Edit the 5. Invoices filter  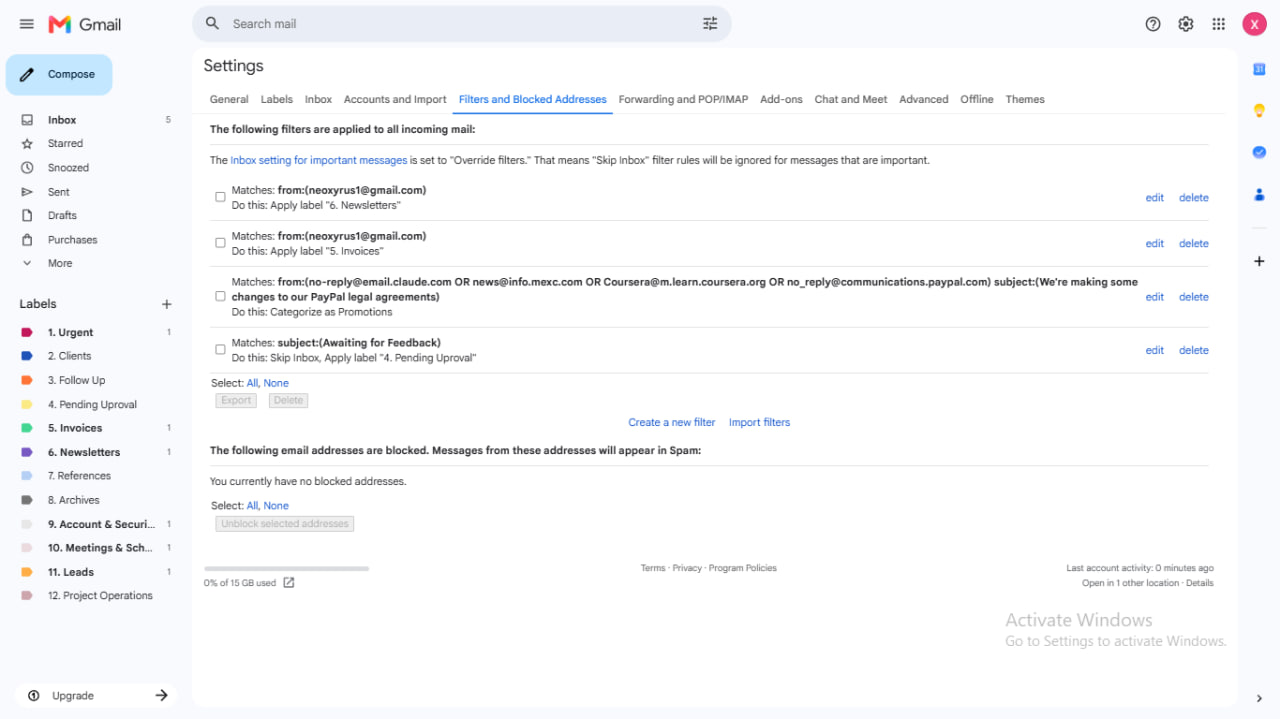(x=1155, y=244)
